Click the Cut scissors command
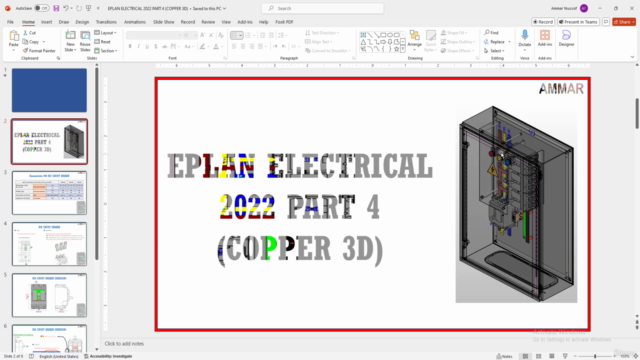640x360 pixels. point(29,33)
